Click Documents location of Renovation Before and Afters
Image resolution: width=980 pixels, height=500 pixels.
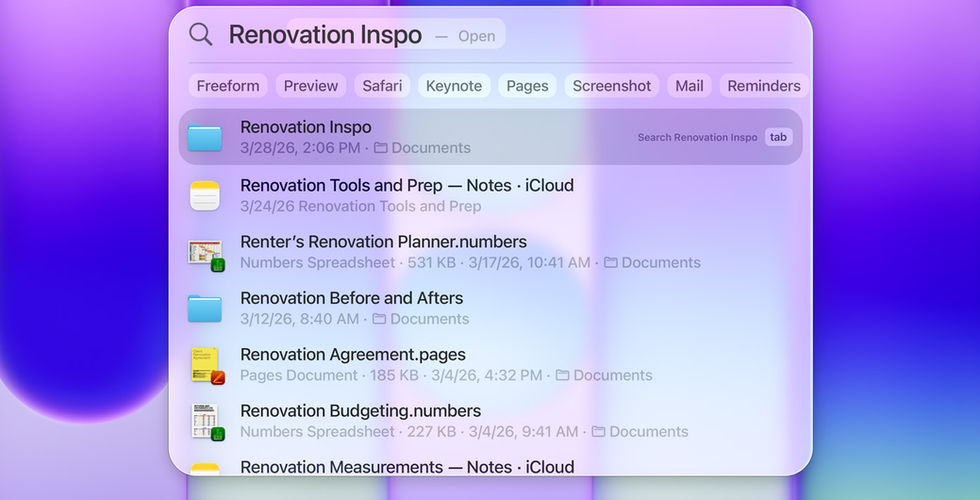click(421, 319)
